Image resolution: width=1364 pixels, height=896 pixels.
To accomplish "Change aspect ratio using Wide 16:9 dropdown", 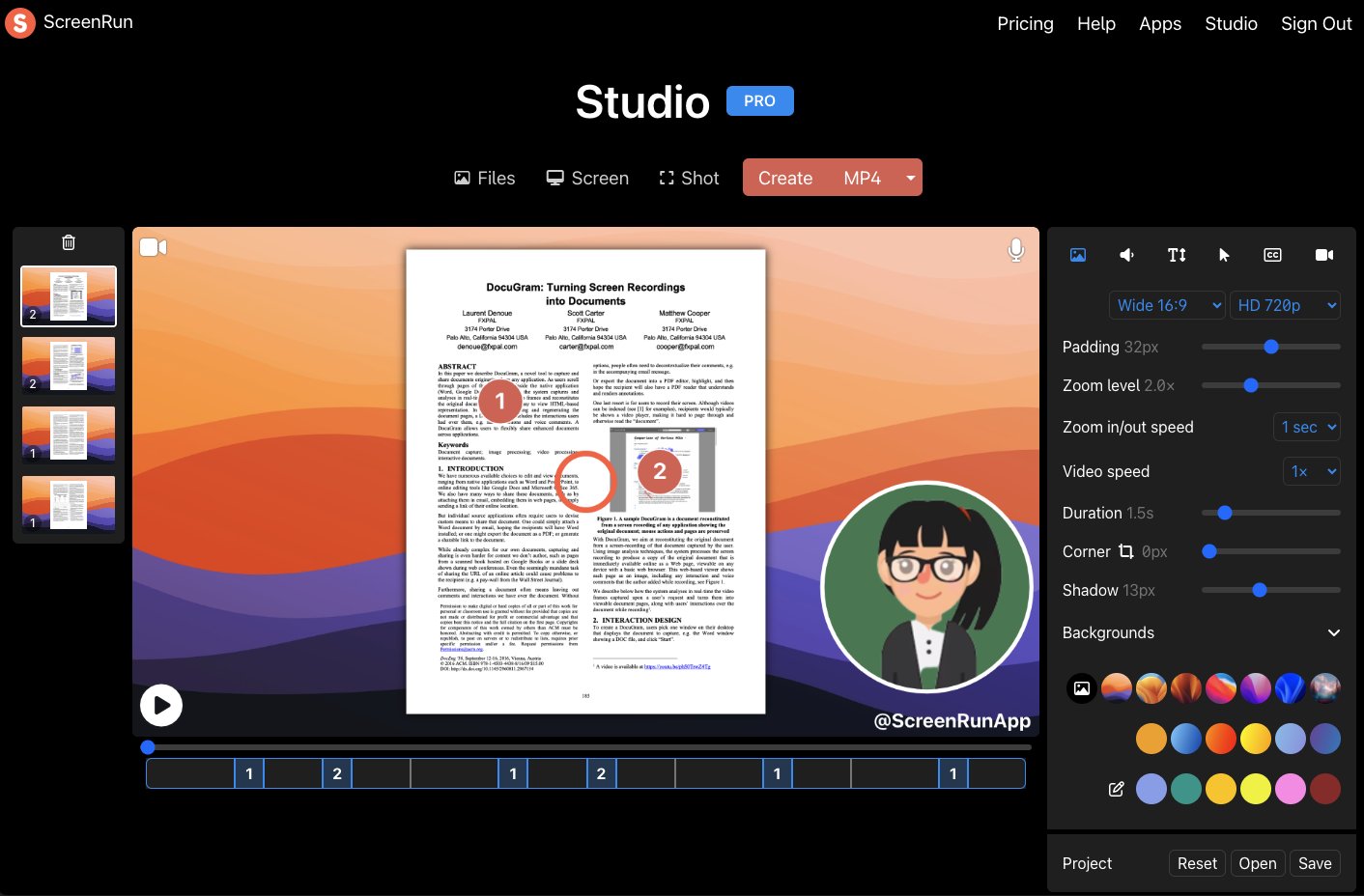I will pyautogui.click(x=1166, y=305).
